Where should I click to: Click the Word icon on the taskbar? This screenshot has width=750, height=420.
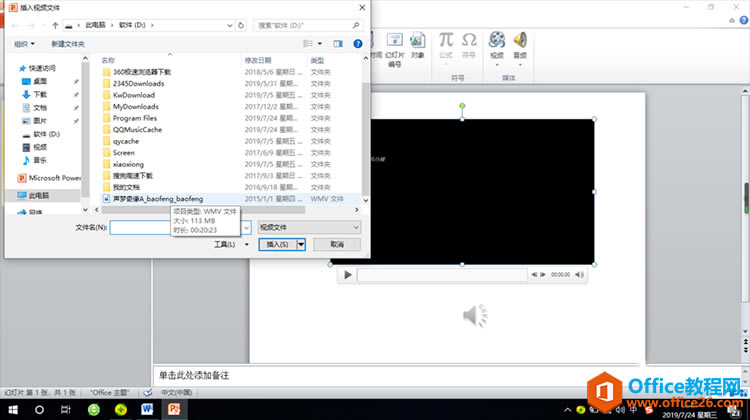pos(147,409)
